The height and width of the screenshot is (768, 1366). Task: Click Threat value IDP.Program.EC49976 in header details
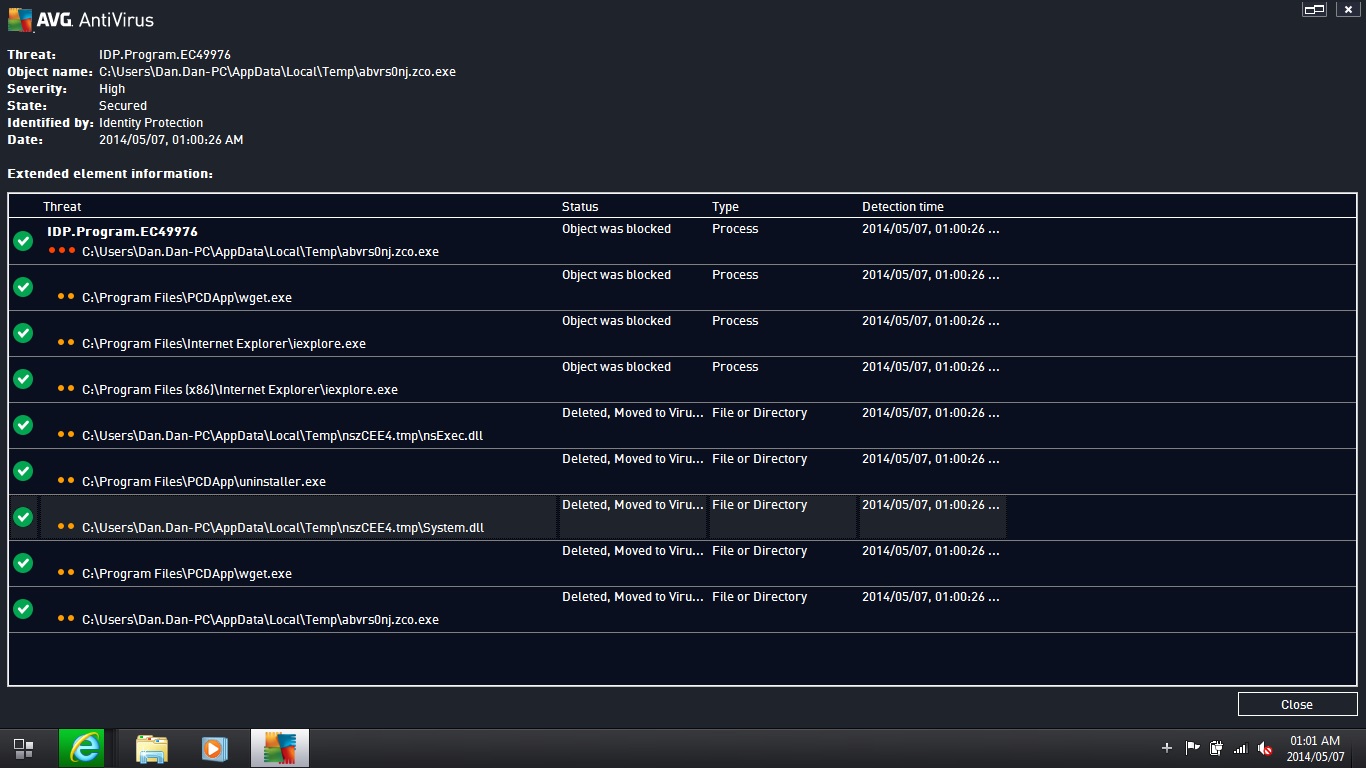pos(165,55)
